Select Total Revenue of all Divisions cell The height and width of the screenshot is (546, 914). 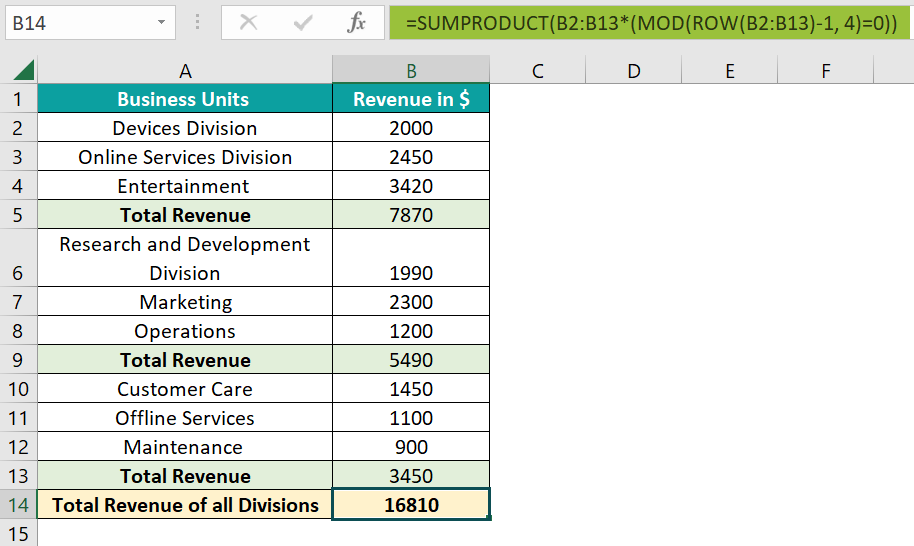click(185, 505)
